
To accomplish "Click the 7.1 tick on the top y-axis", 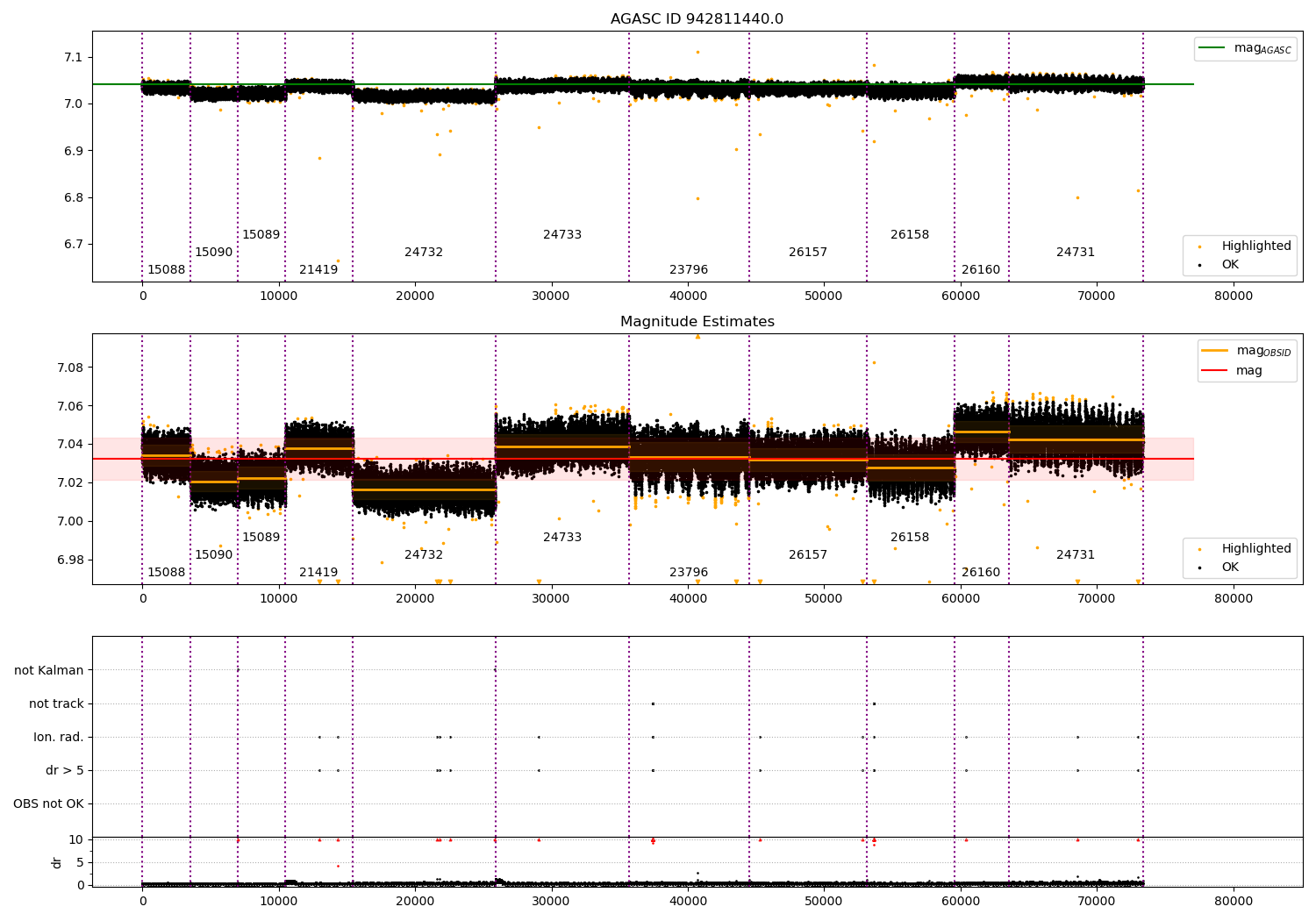I will pos(74,57).
